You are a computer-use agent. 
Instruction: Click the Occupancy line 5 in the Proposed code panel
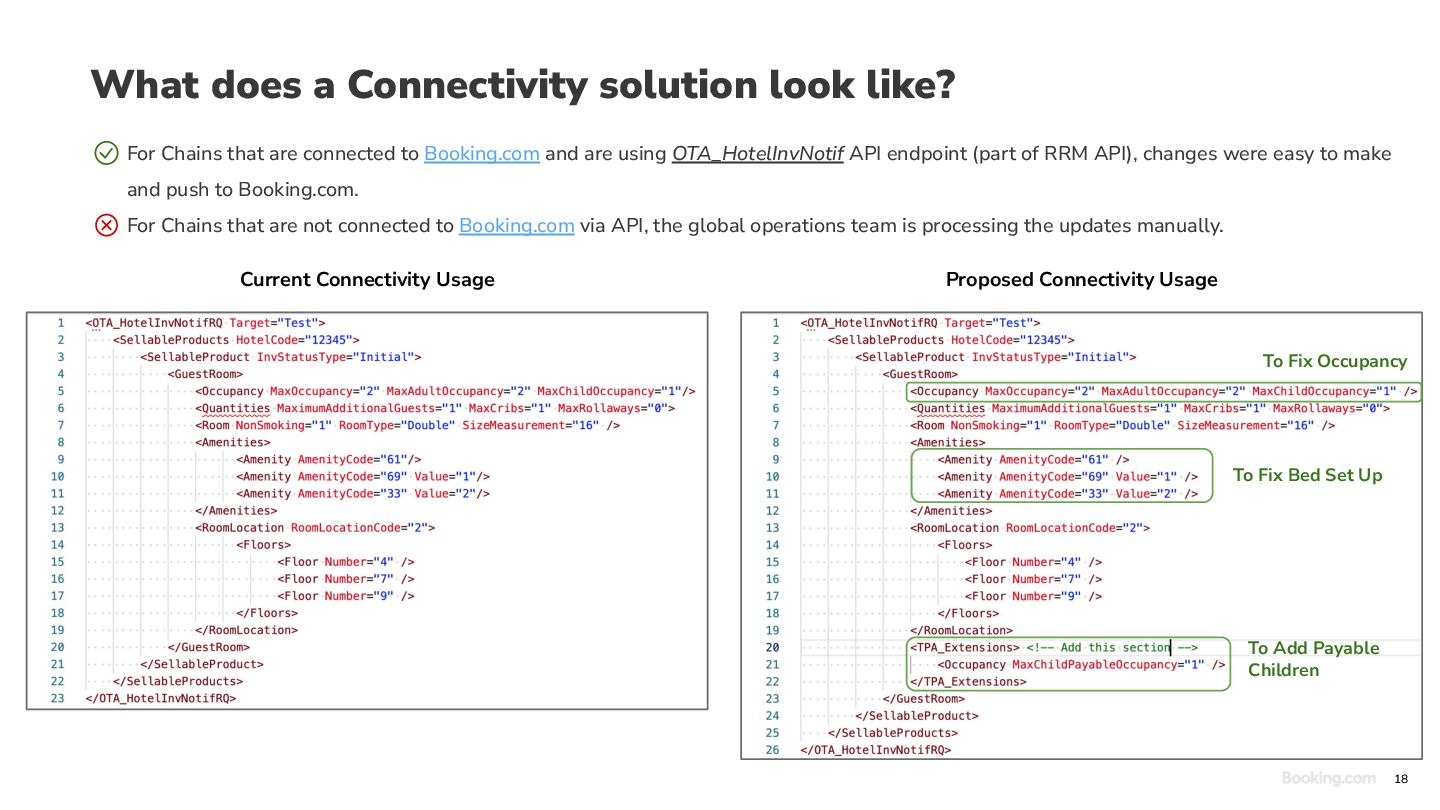click(x=1164, y=391)
